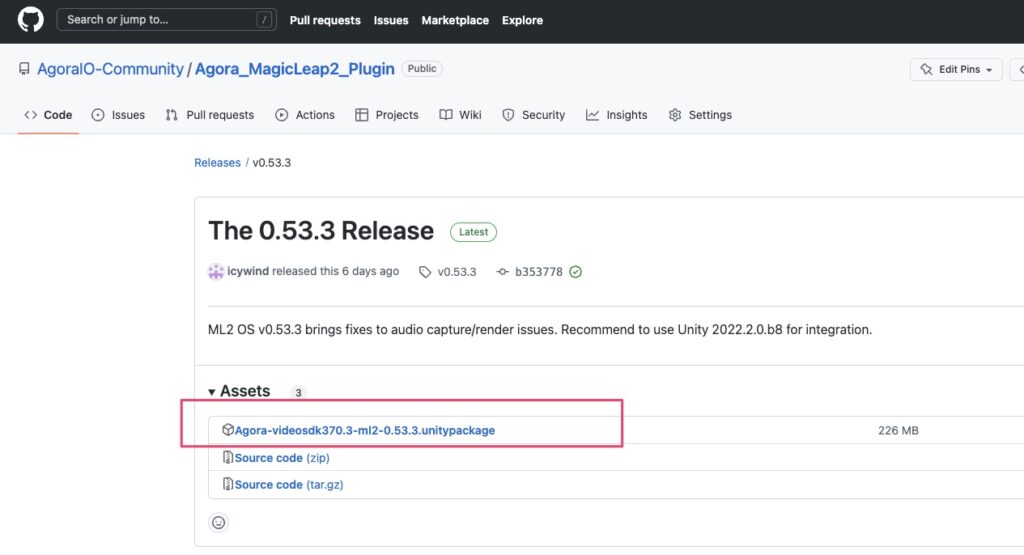Go to Marketplace in top navigation
This screenshot has height=555, width=1024.
455,20
